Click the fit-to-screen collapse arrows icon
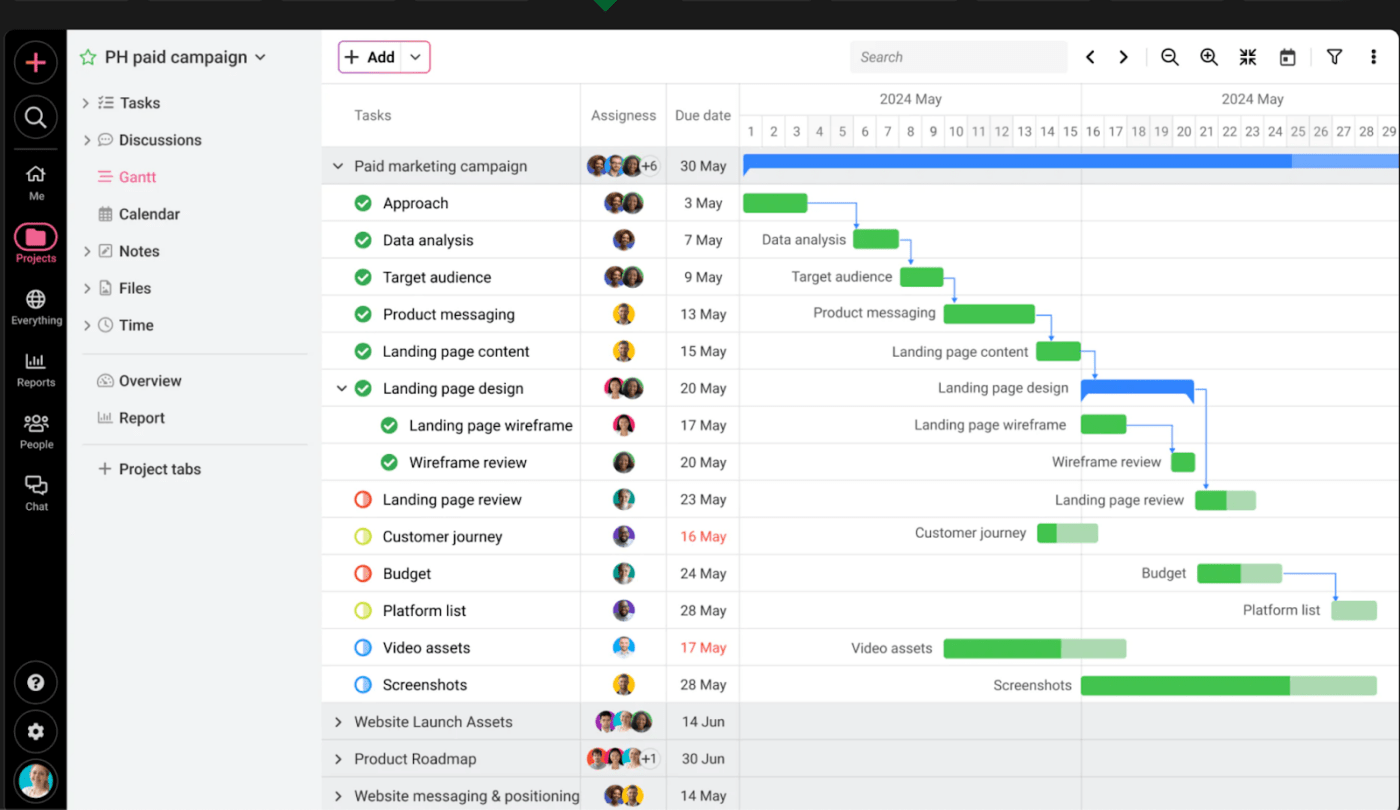1400x810 pixels. (x=1248, y=57)
